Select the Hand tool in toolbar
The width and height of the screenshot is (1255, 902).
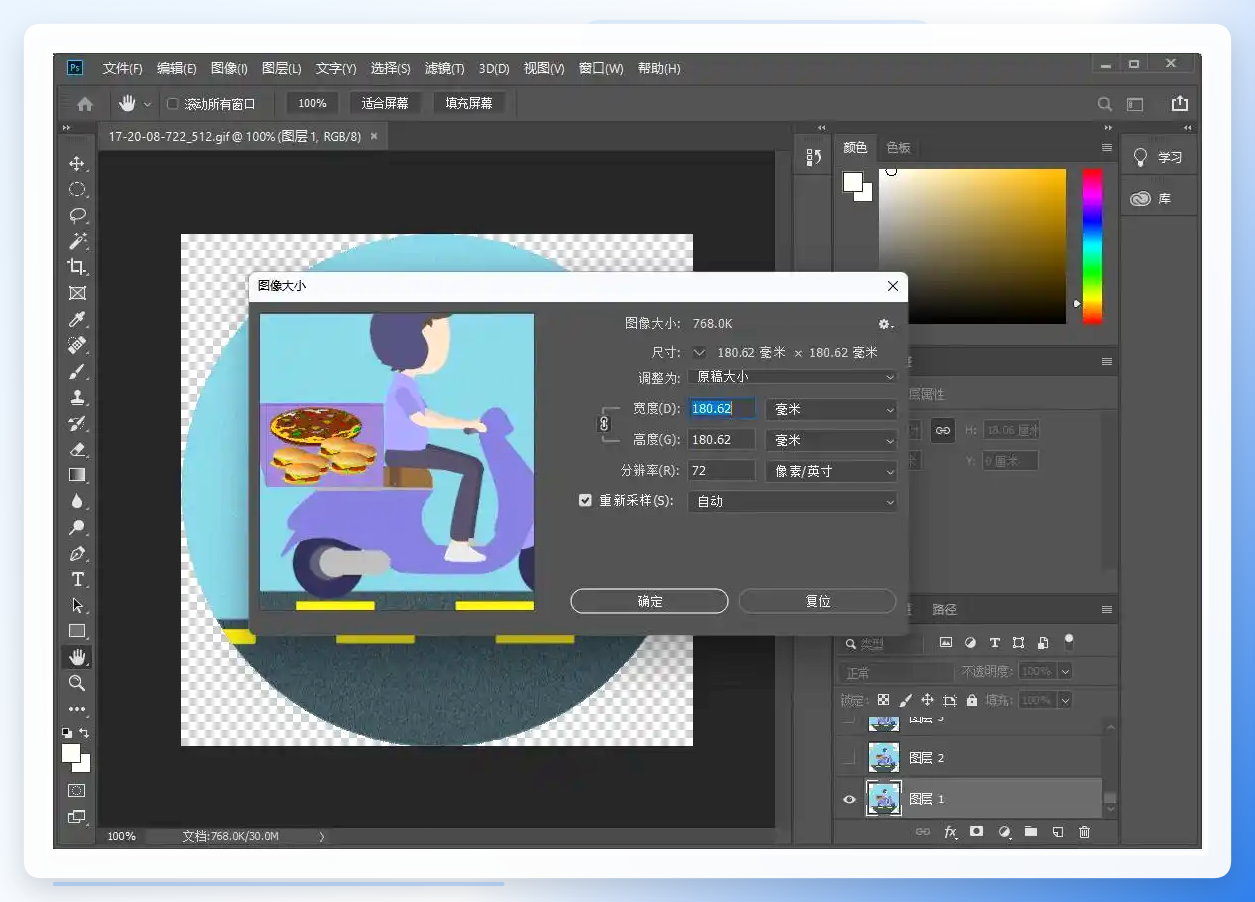77,657
